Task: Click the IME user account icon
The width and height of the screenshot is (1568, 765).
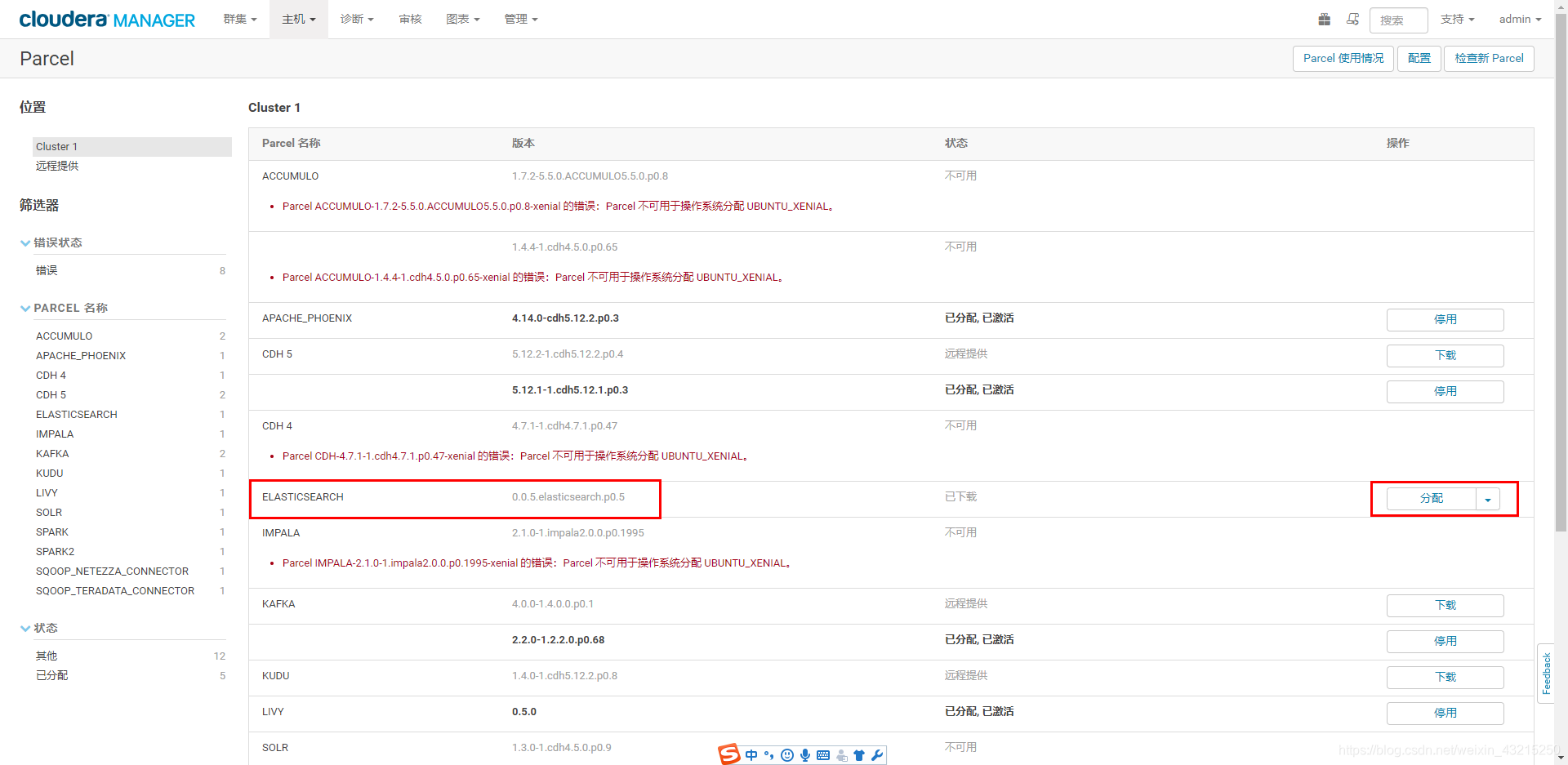Action: click(x=841, y=755)
